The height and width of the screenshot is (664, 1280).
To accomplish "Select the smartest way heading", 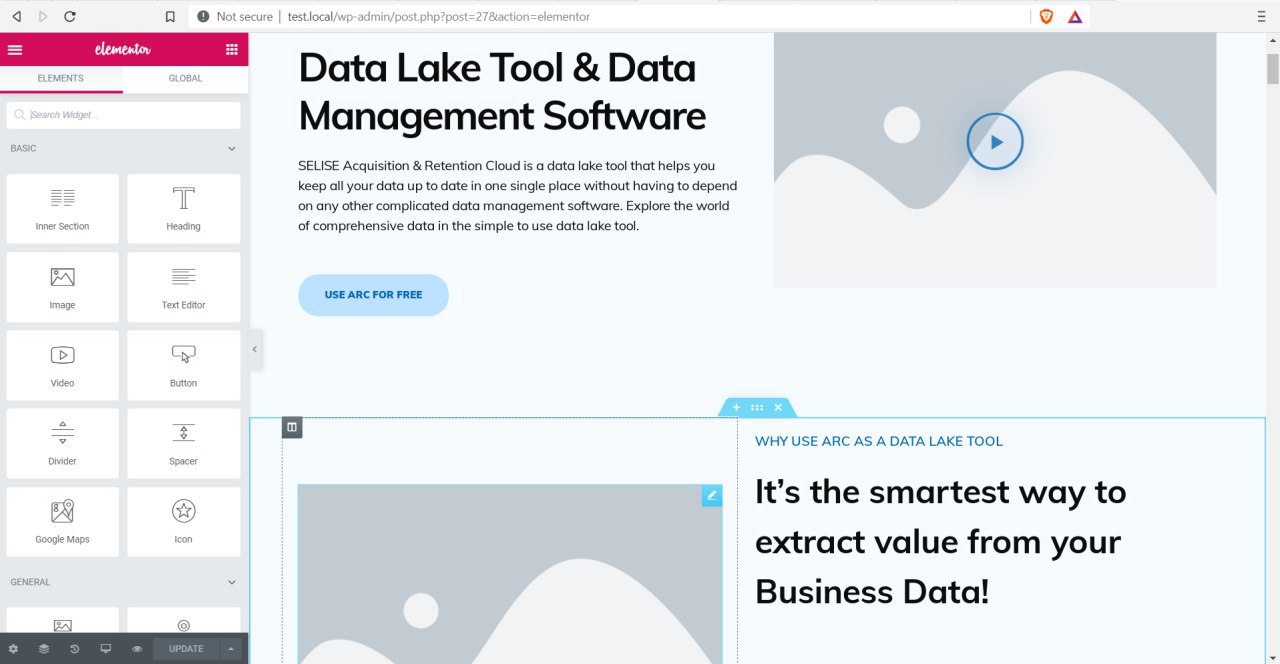I will [941, 542].
